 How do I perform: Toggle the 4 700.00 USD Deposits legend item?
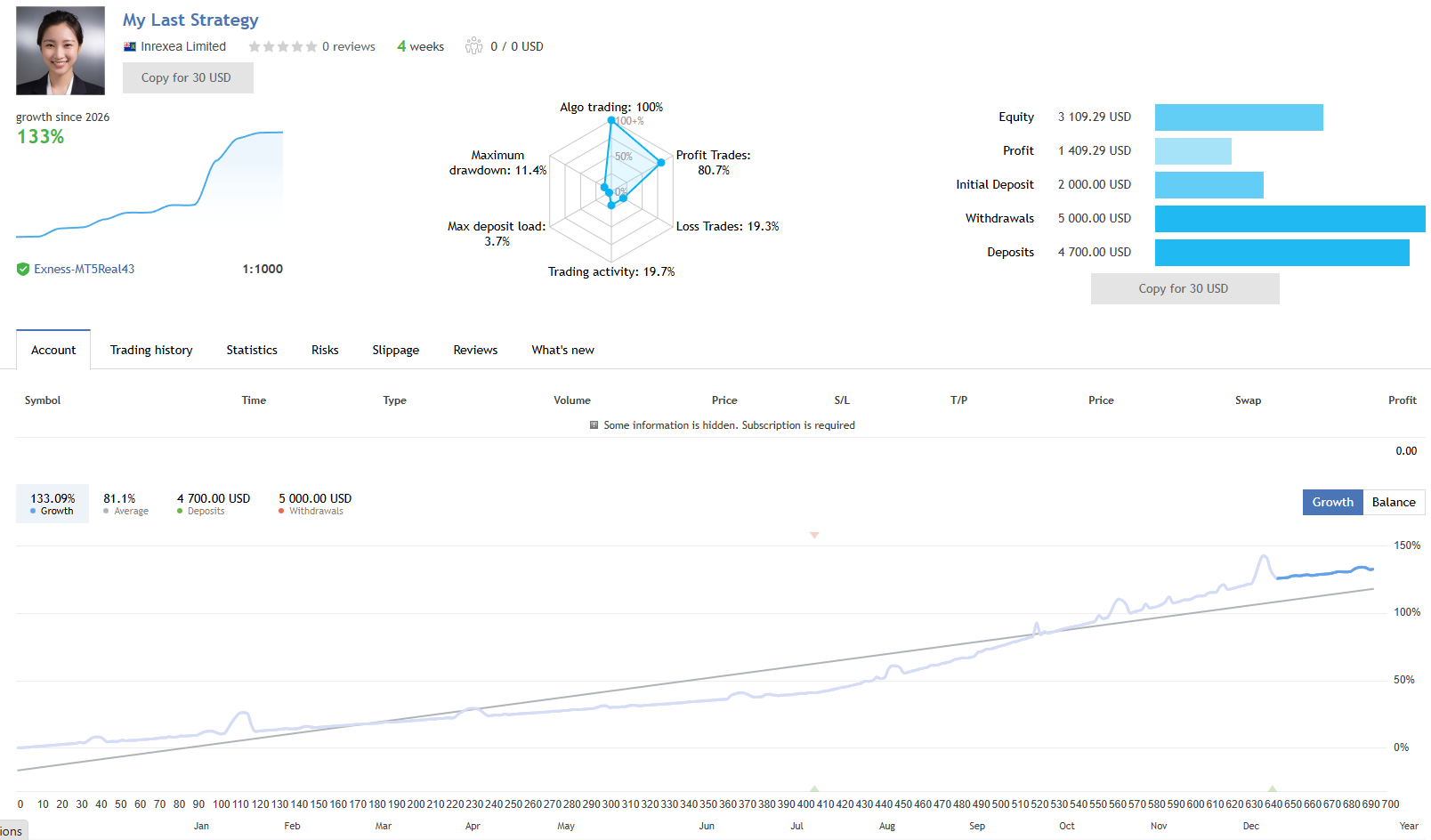click(x=214, y=504)
